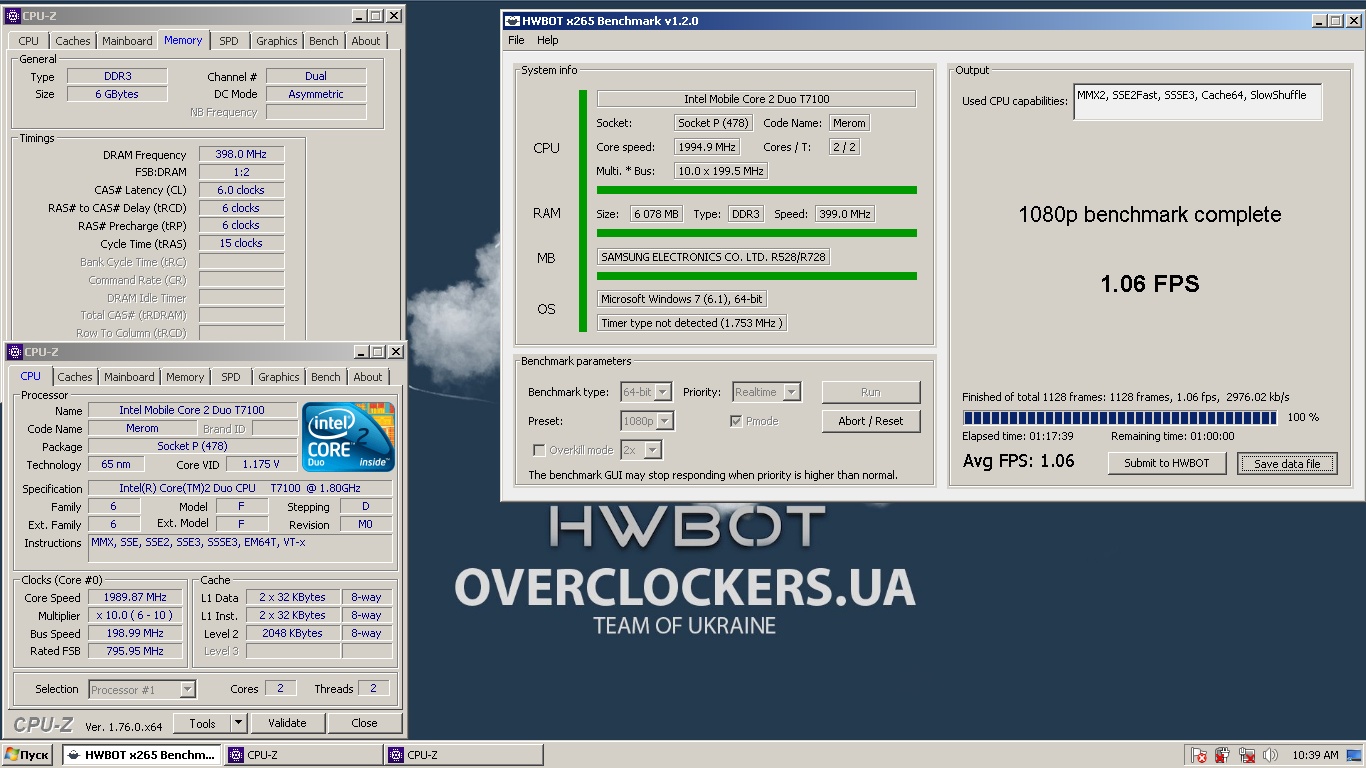
Task: Switch to About tab in upper CPU-Z
Action: pyautogui.click(x=366, y=41)
